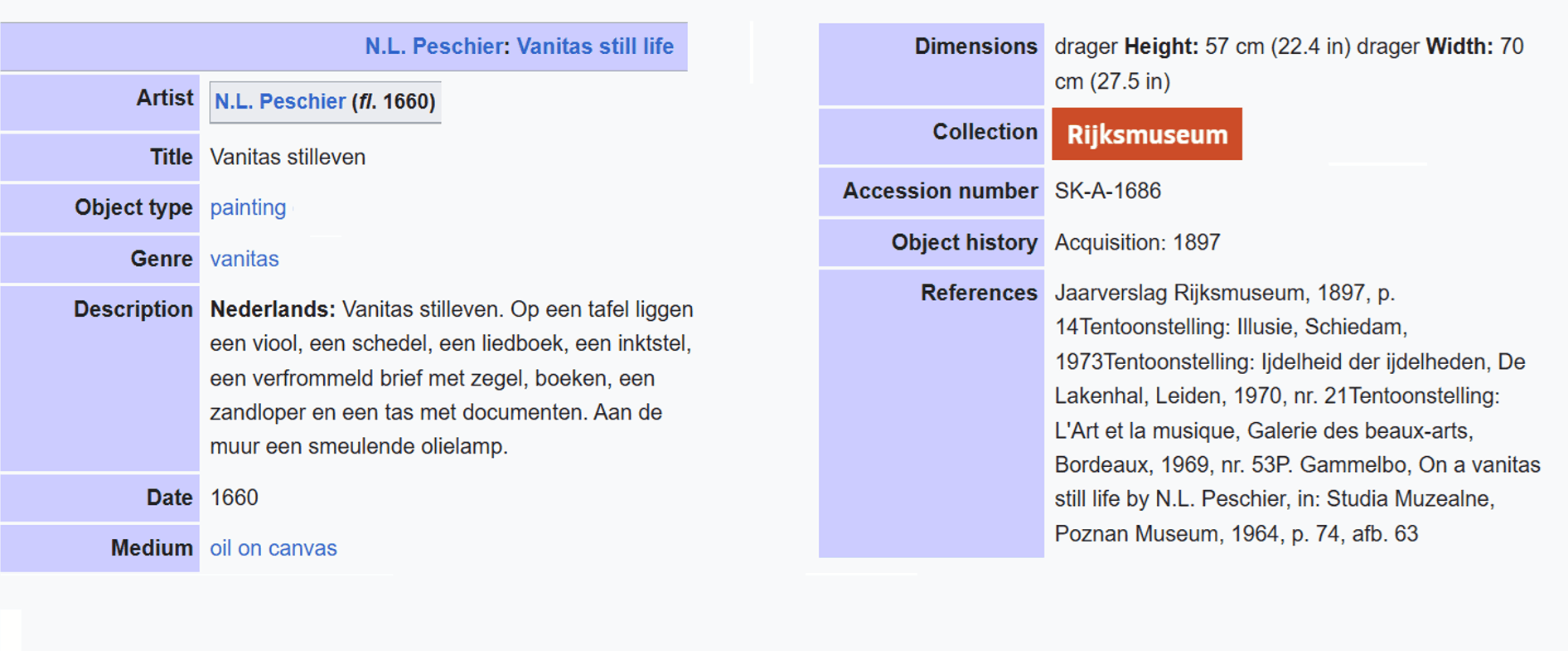Open the vanitas genre link
The height and width of the screenshot is (651, 1568).
244,259
